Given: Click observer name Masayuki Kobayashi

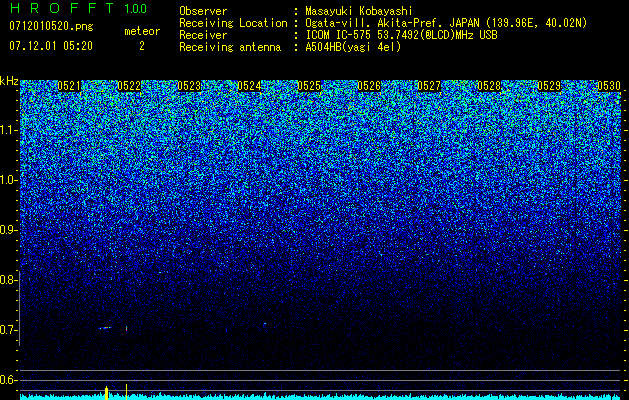Looking at the screenshot, I should click(x=359, y=11).
